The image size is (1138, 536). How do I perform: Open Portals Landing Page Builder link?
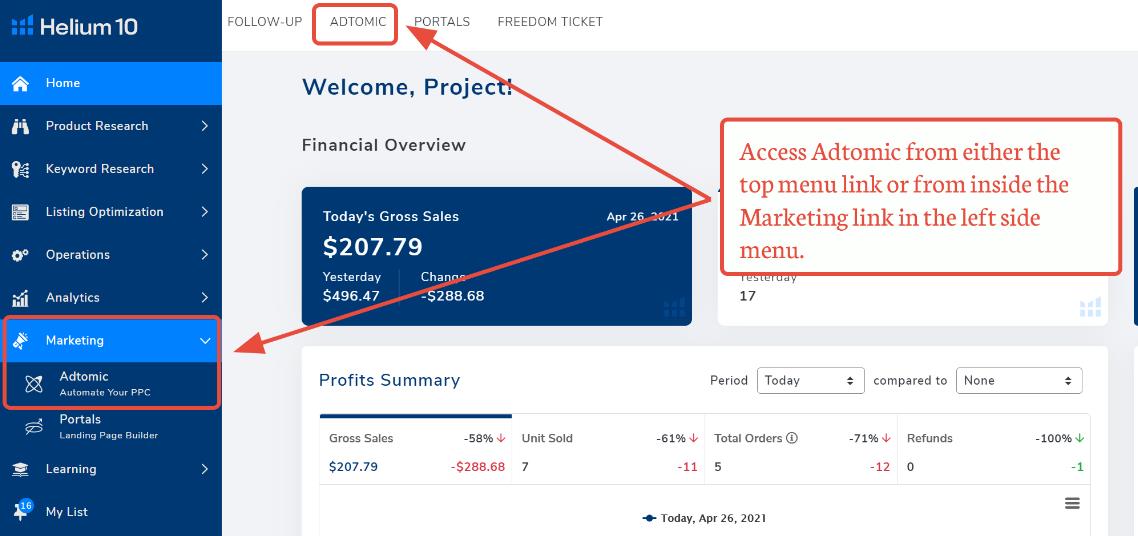coord(111,426)
